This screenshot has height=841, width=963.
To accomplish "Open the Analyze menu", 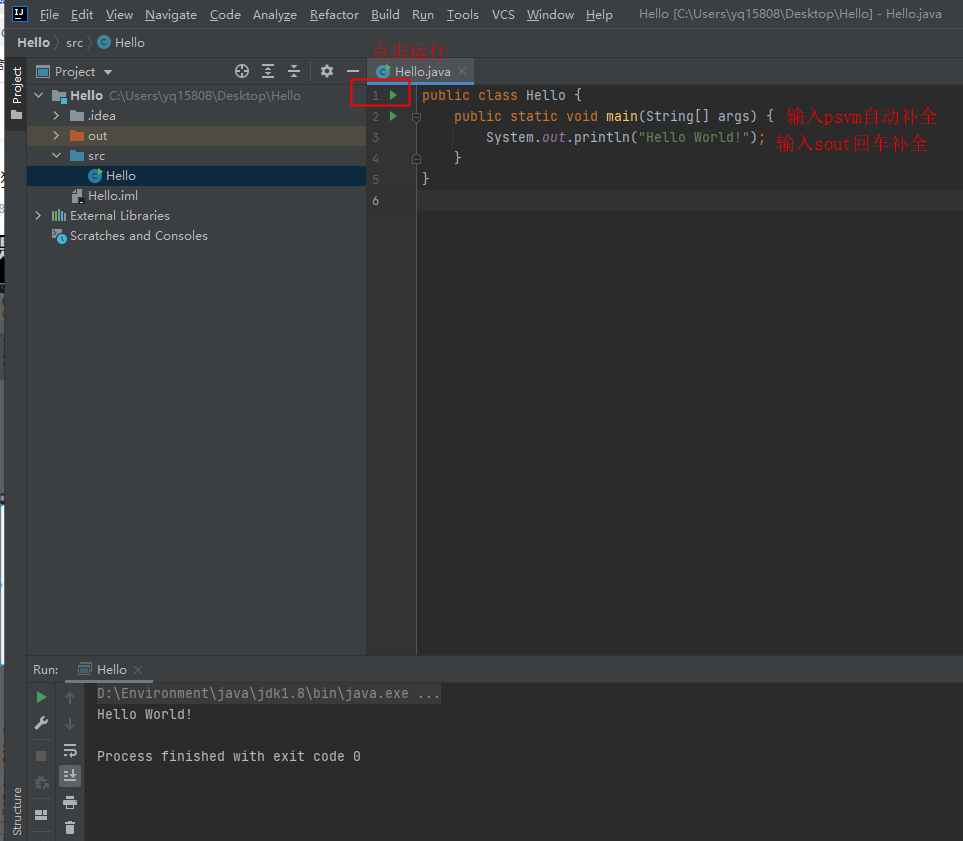I will pyautogui.click(x=275, y=14).
